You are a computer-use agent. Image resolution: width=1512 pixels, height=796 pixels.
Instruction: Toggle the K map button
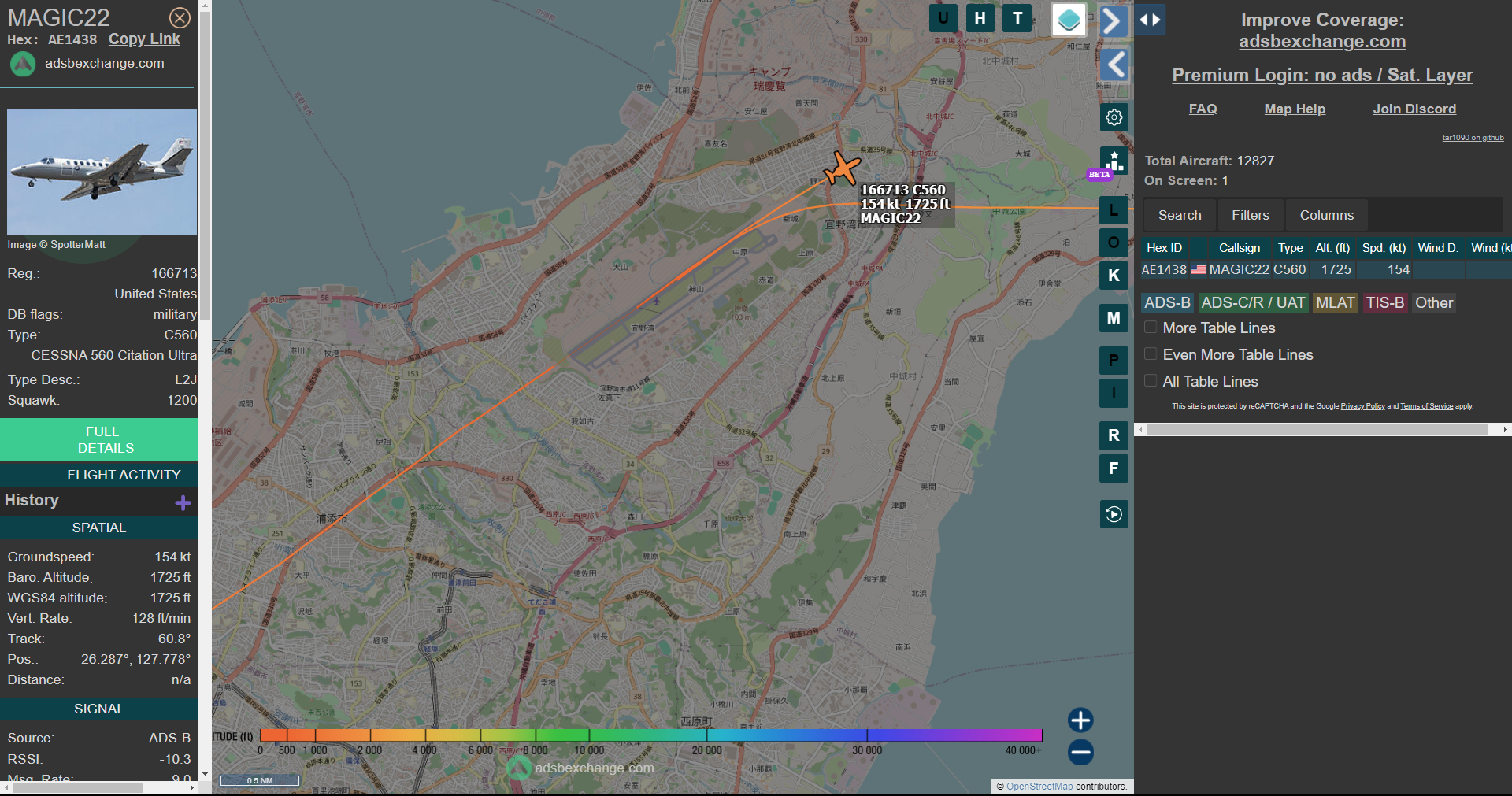1114,276
